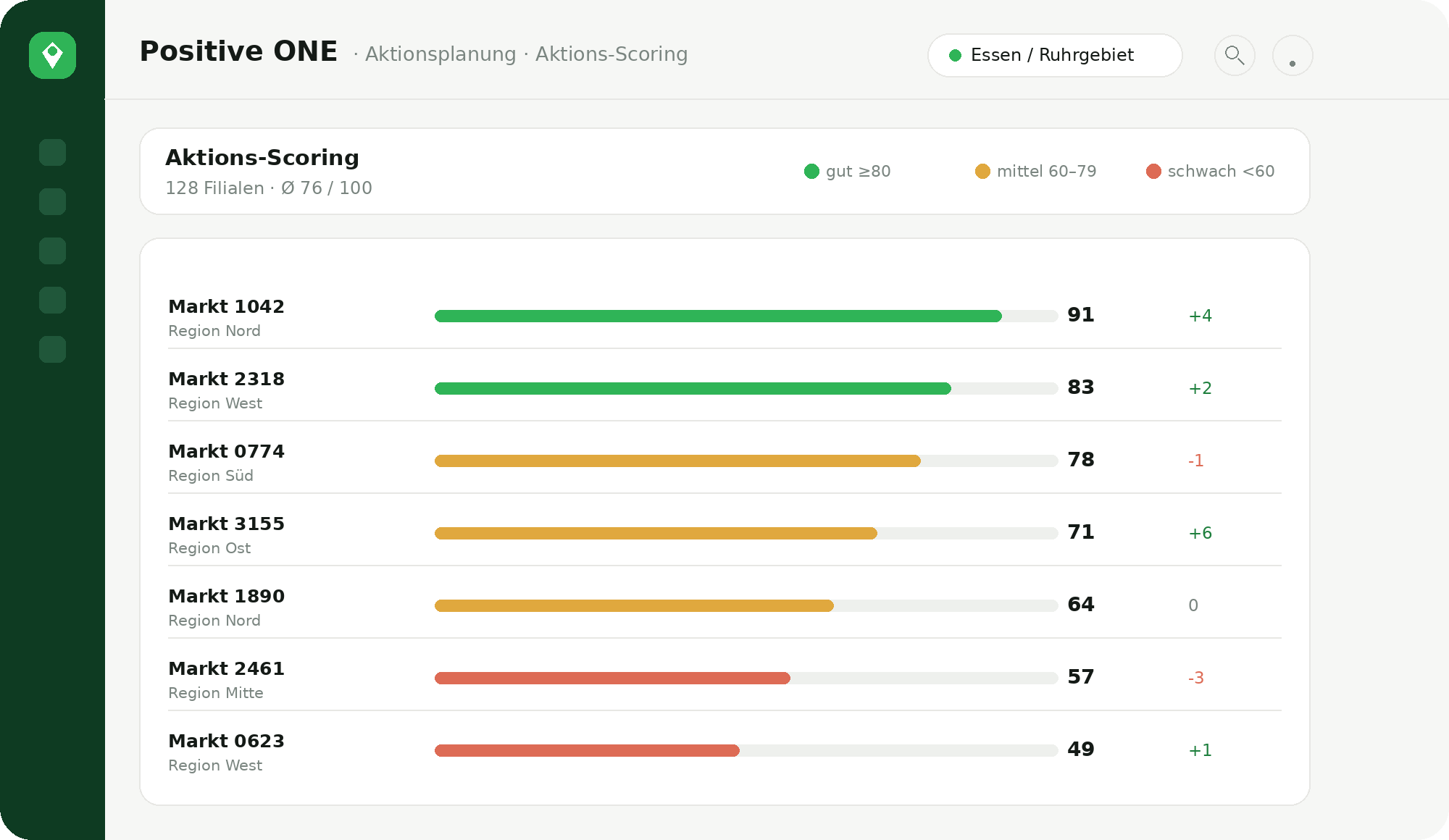Image resolution: width=1449 pixels, height=840 pixels.
Task: Click score value 64
Action: [1081, 605]
